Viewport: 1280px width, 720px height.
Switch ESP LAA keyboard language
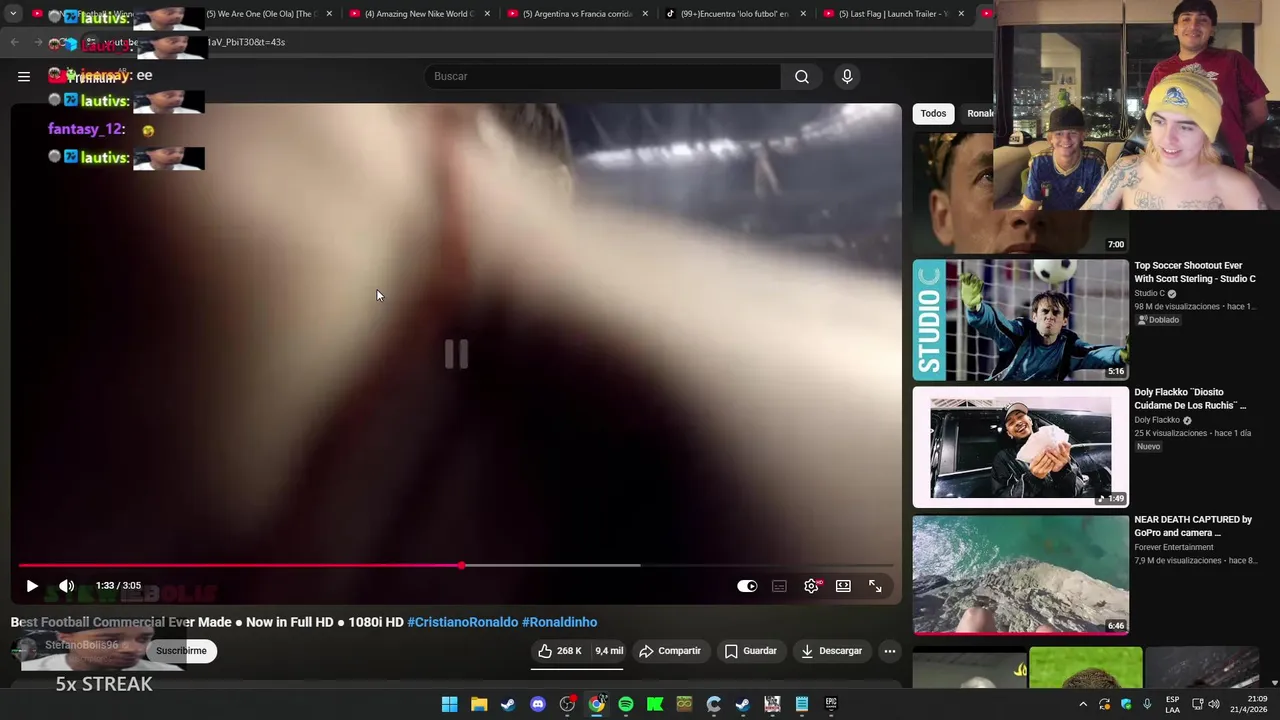pyautogui.click(x=1172, y=704)
